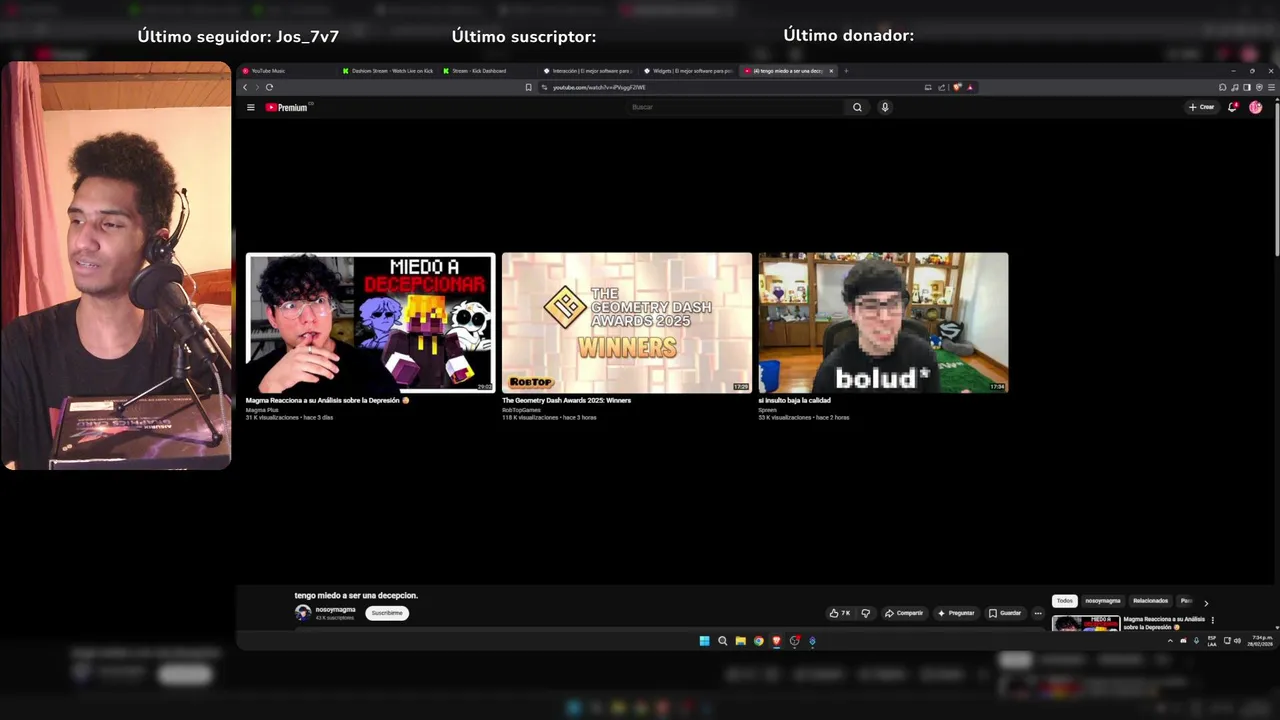Like the video with thumbs up 7 K
Image resolution: width=1280 pixels, height=720 pixels.
pos(839,613)
